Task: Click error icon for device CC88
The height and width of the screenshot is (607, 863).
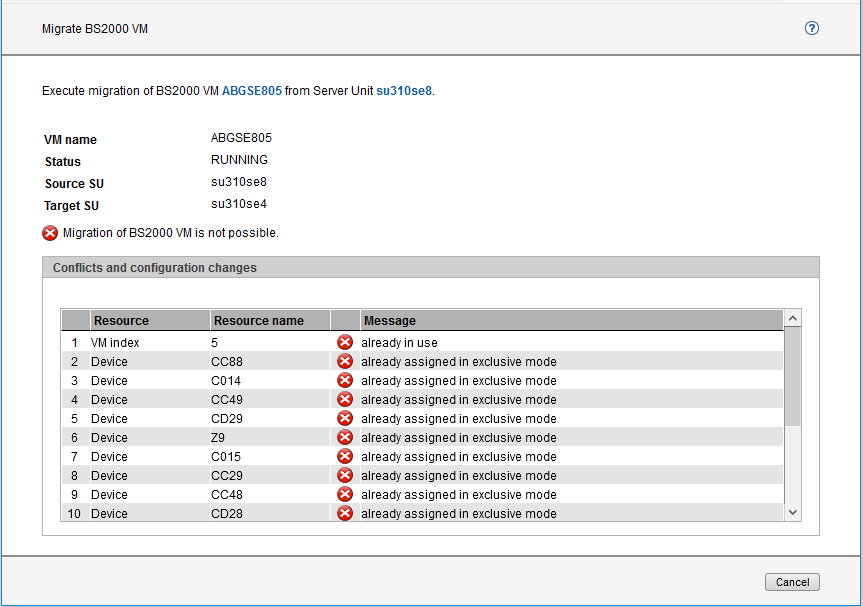Action: [x=345, y=362]
